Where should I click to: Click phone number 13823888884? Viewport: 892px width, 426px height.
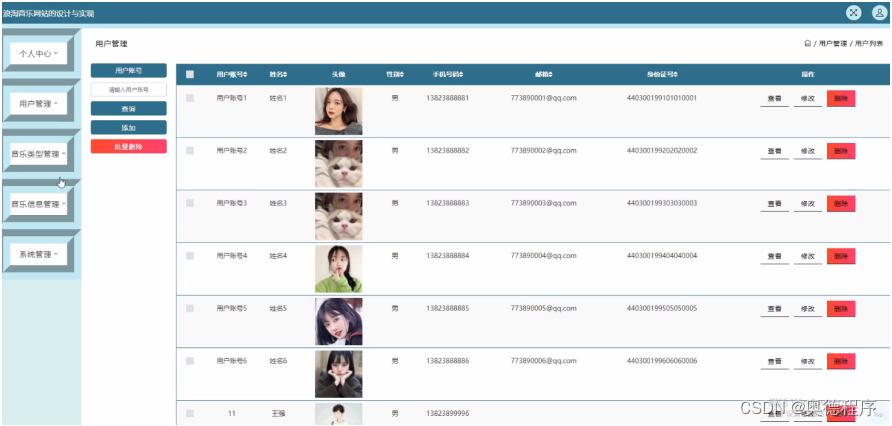pyautogui.click(x=448, y=256)
